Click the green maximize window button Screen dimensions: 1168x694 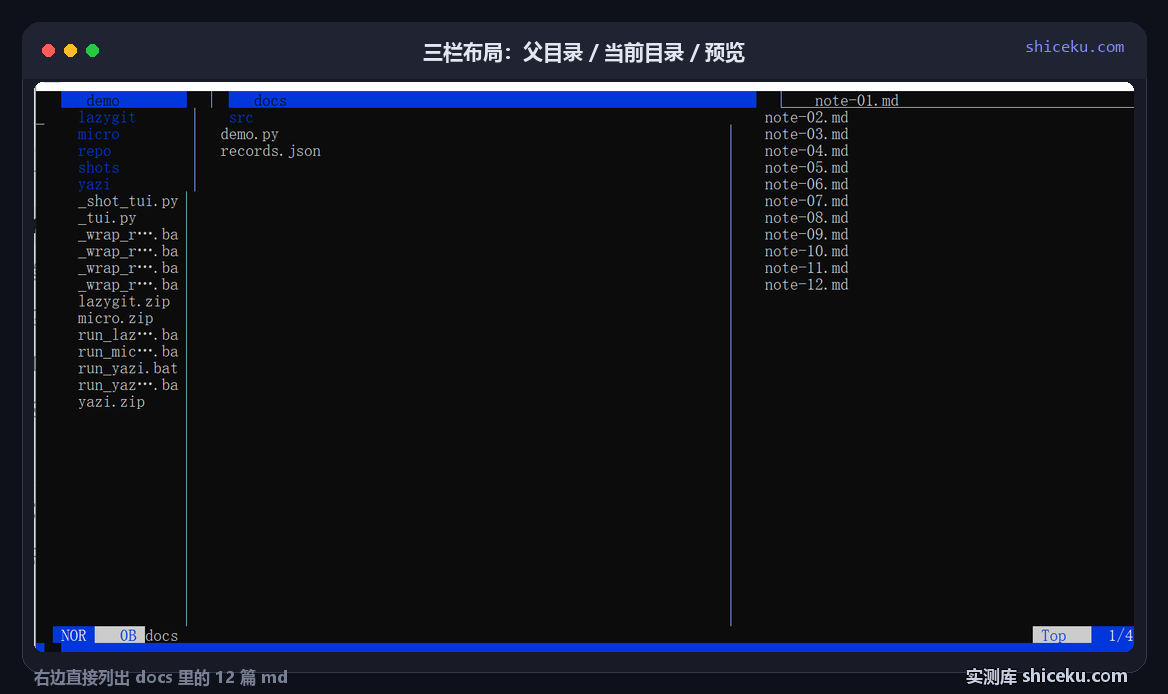coord(92,51)
